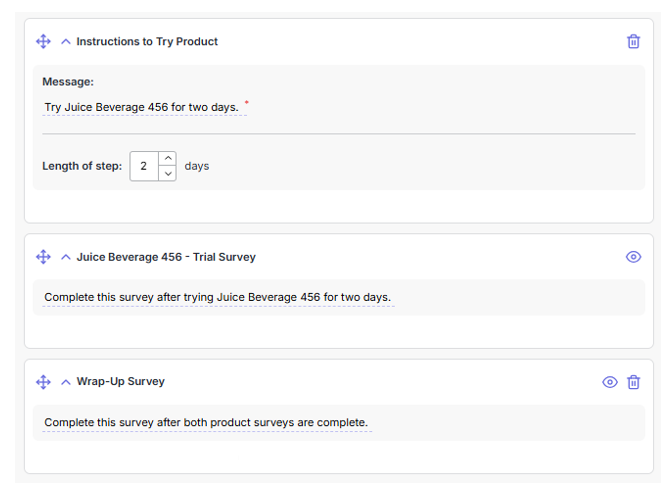
Task: Click the Length of step number field
Action: pos(144,166)
